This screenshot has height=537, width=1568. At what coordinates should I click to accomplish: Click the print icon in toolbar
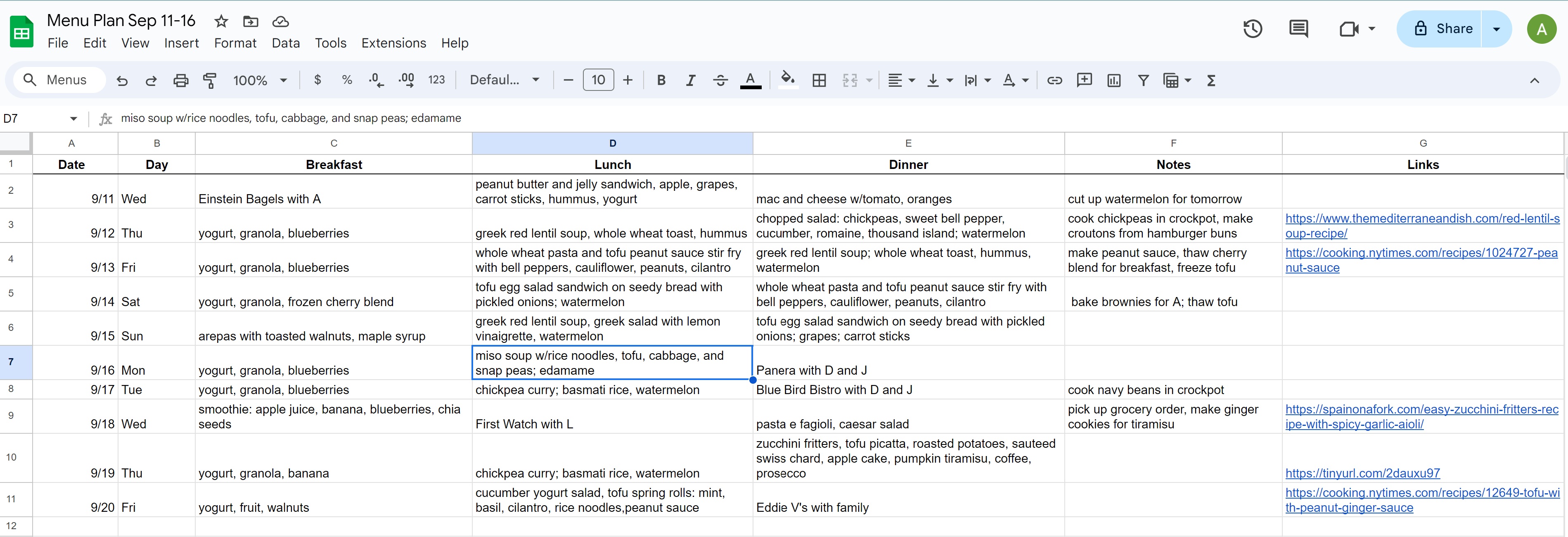[x=181, y=81]
